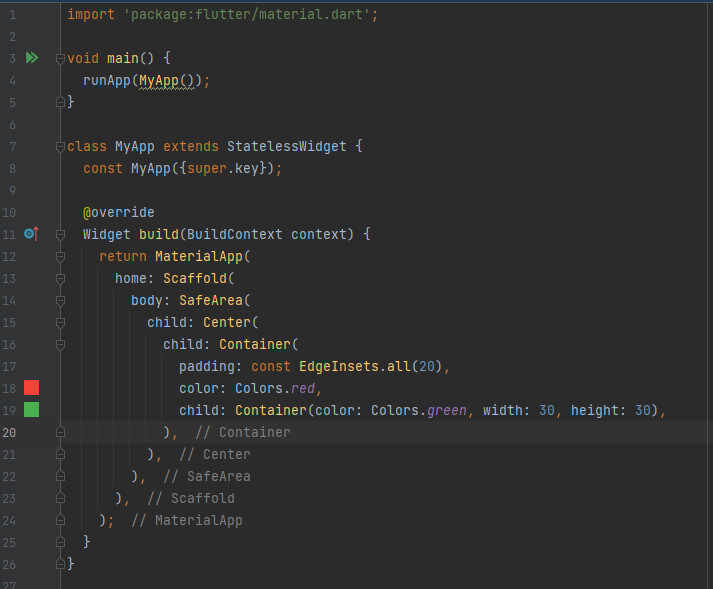Click the return keyword
713x589 pixels.
click(123, 257)
